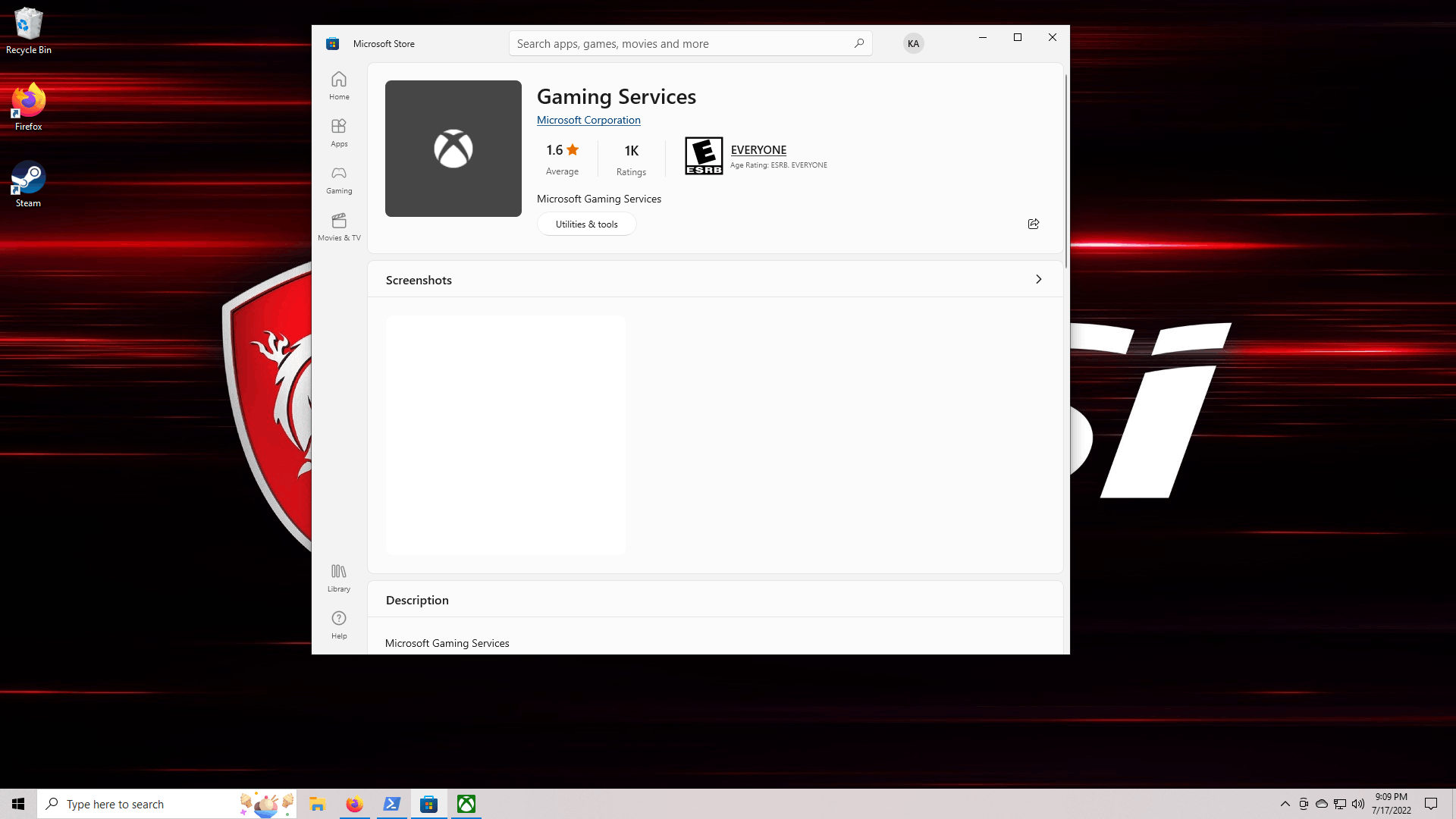1456x819 pixels.
Task: Click the share icon
Action: (x=1033, y=224)
